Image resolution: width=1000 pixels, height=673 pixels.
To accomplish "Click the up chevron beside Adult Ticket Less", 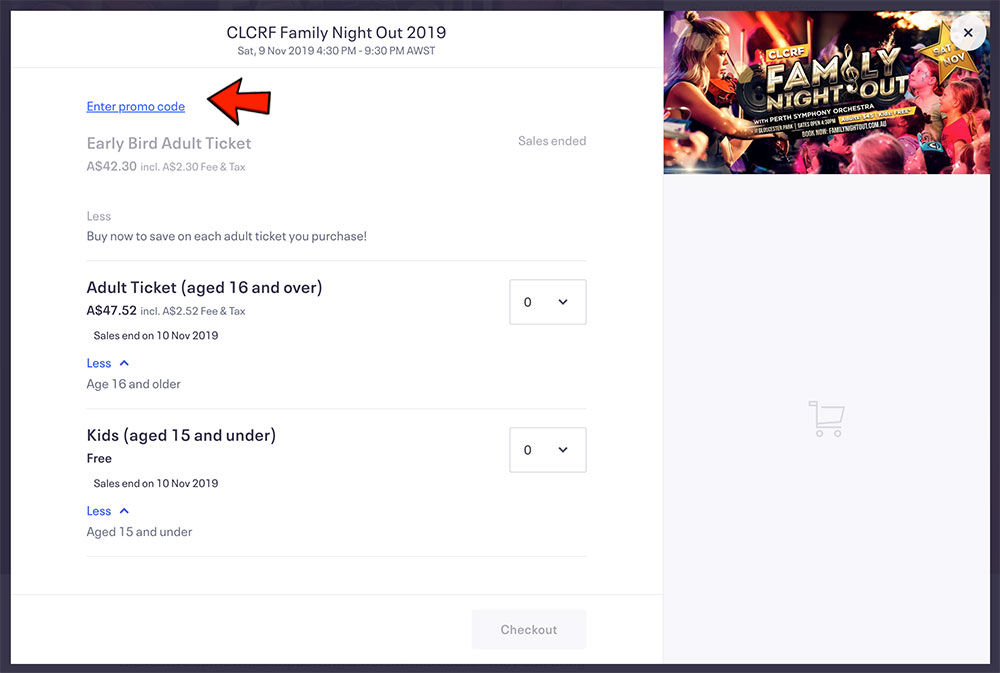I will tap(124, 363).
